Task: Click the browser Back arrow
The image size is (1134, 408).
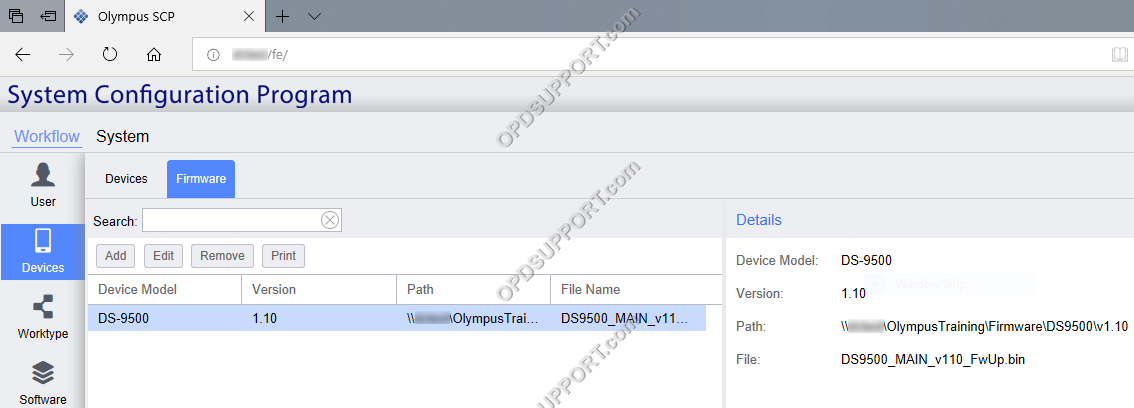Action: click(23, 55)
